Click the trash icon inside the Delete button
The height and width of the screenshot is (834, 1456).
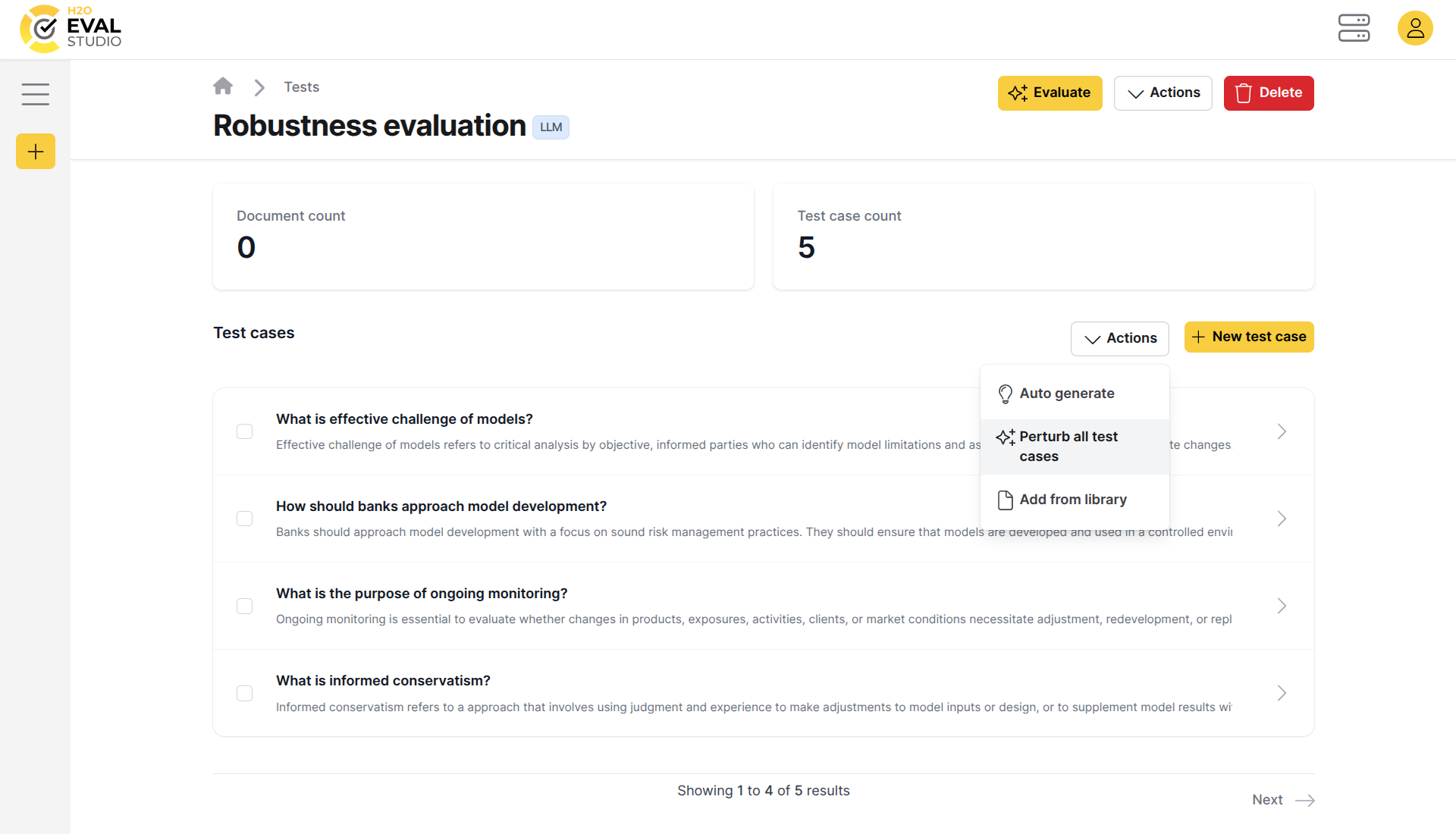click(1243, 92)
